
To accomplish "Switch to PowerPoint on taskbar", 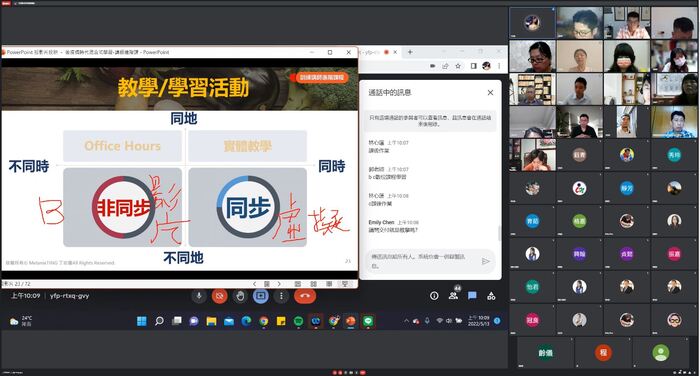I will coord(351,321).
